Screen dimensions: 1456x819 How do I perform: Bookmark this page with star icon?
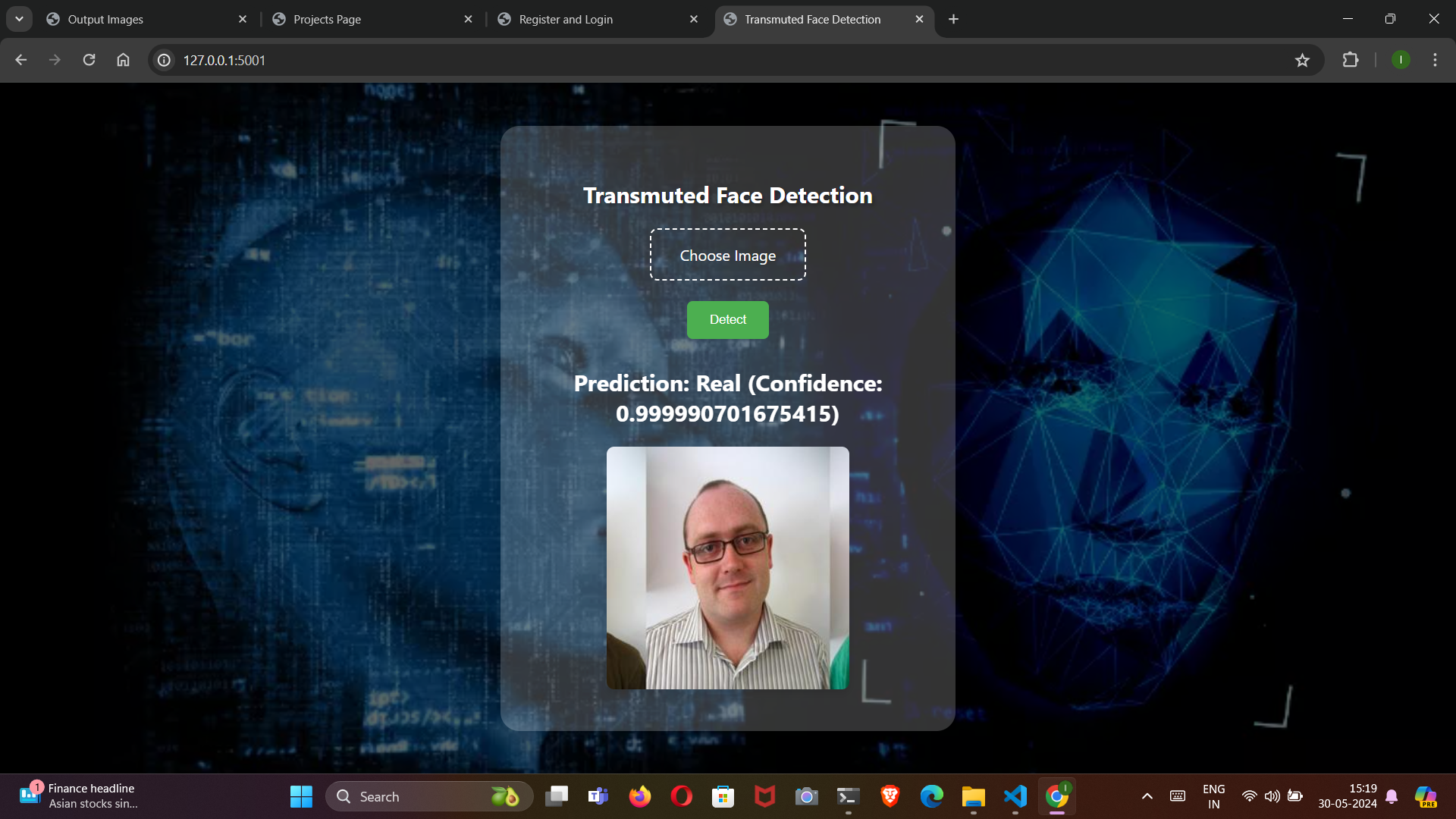(x=1302, y=60)
